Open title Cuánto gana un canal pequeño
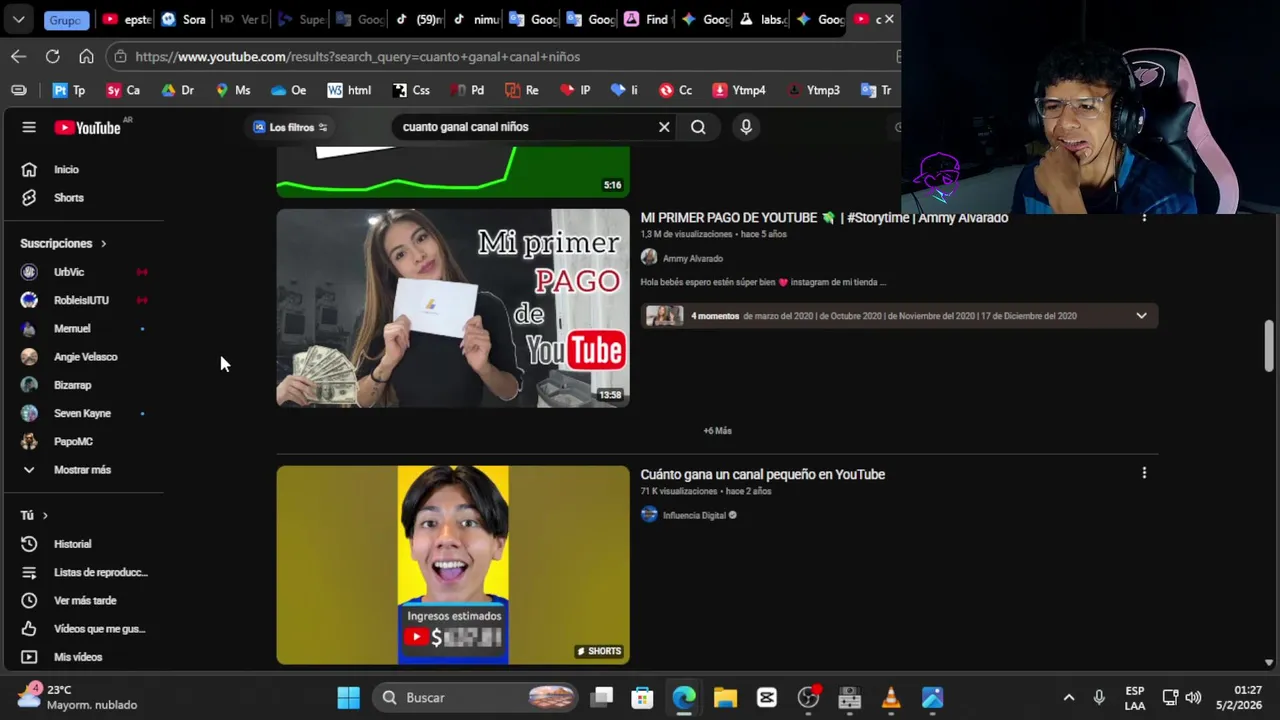This screenshot has height=720, width=1280. 763,474
